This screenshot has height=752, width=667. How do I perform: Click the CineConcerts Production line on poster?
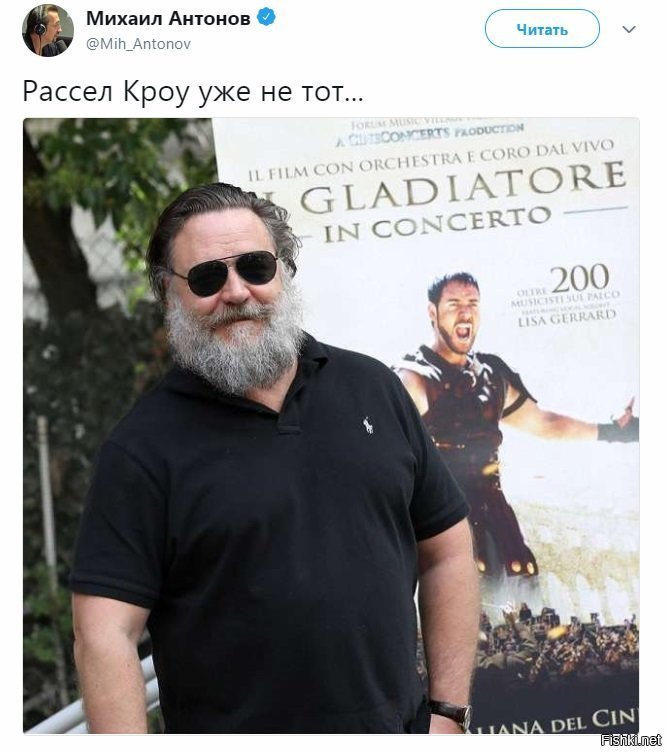coord(429,134)
